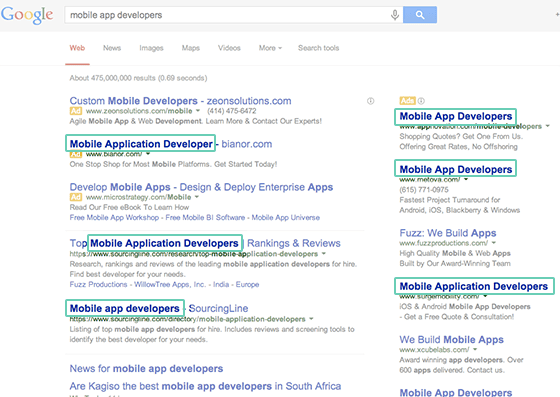This screenshot has height=397, width=560.
Task: Open 'We Build Mobile Apps' ad
Action: click(451, 340)
